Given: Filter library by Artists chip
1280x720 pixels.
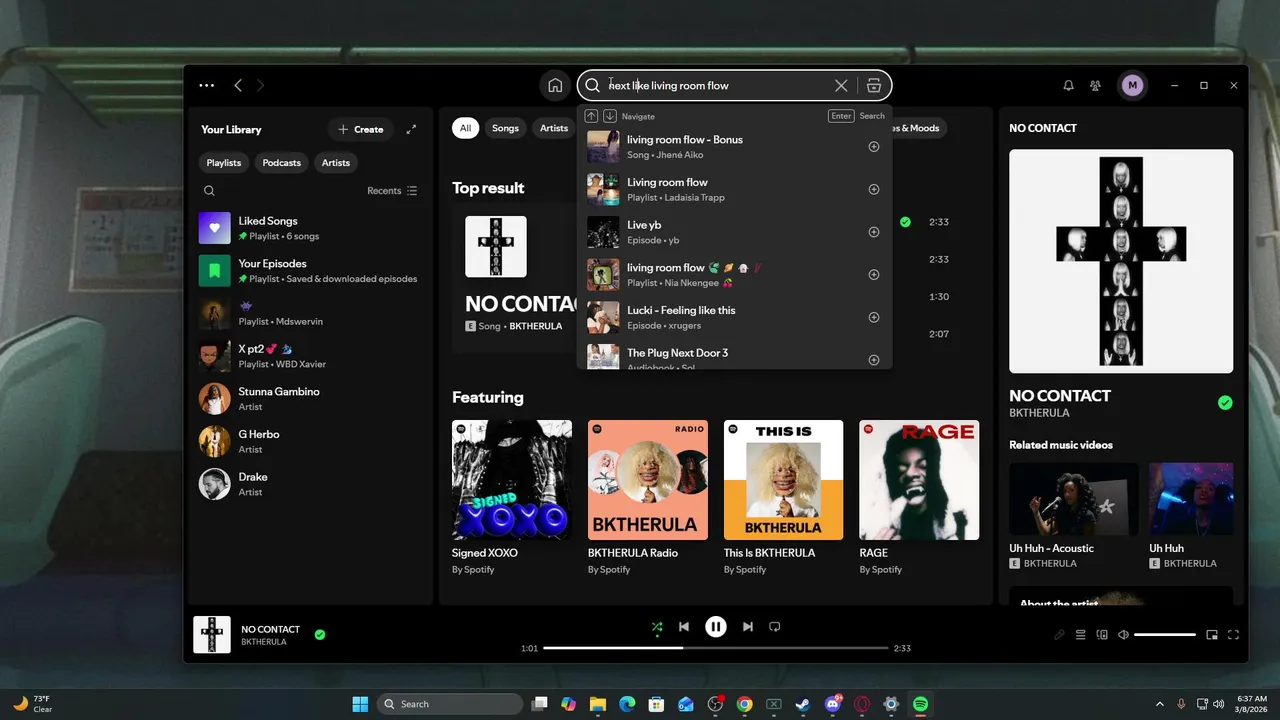Looking at the screenshot, I should coord(336,163).
